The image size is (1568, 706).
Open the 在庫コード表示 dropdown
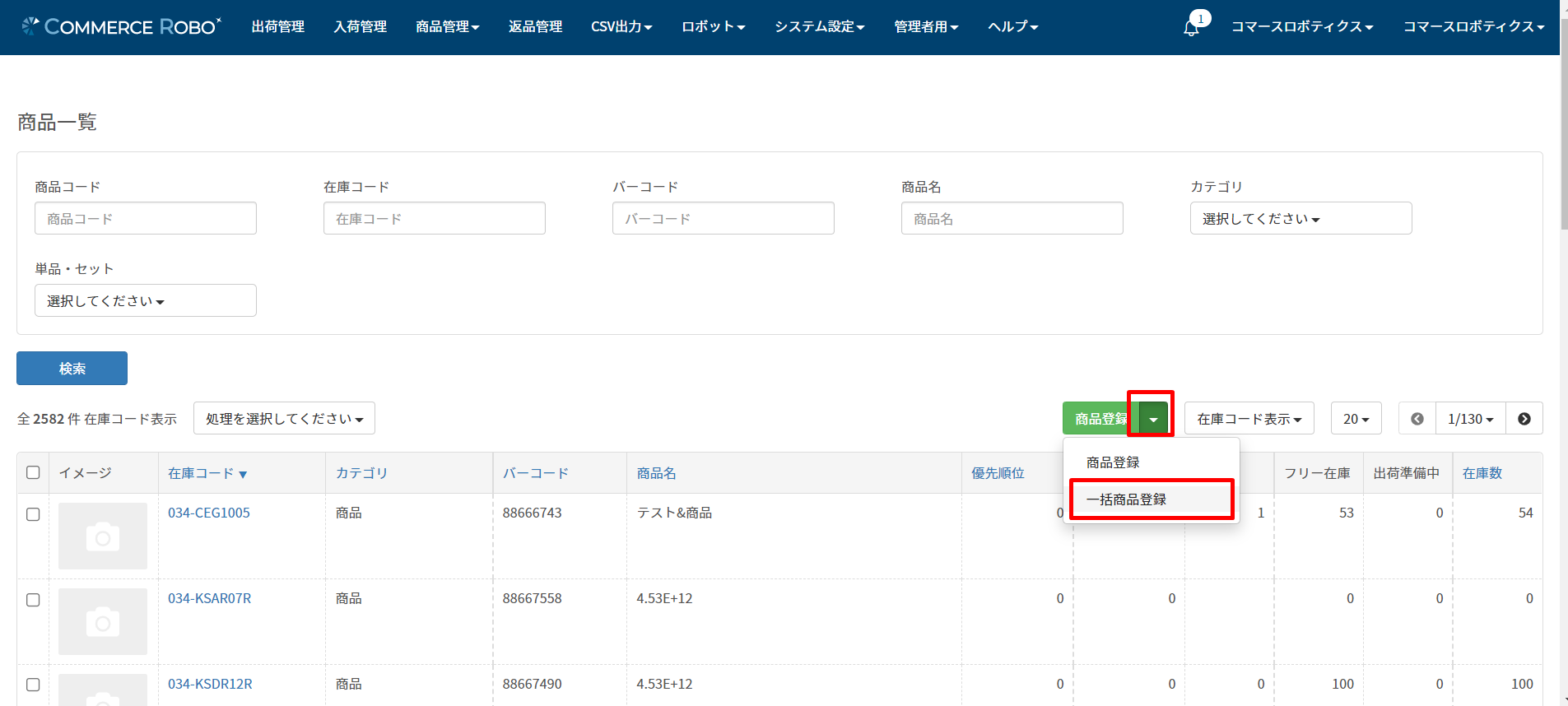(x=1249, y=419)
